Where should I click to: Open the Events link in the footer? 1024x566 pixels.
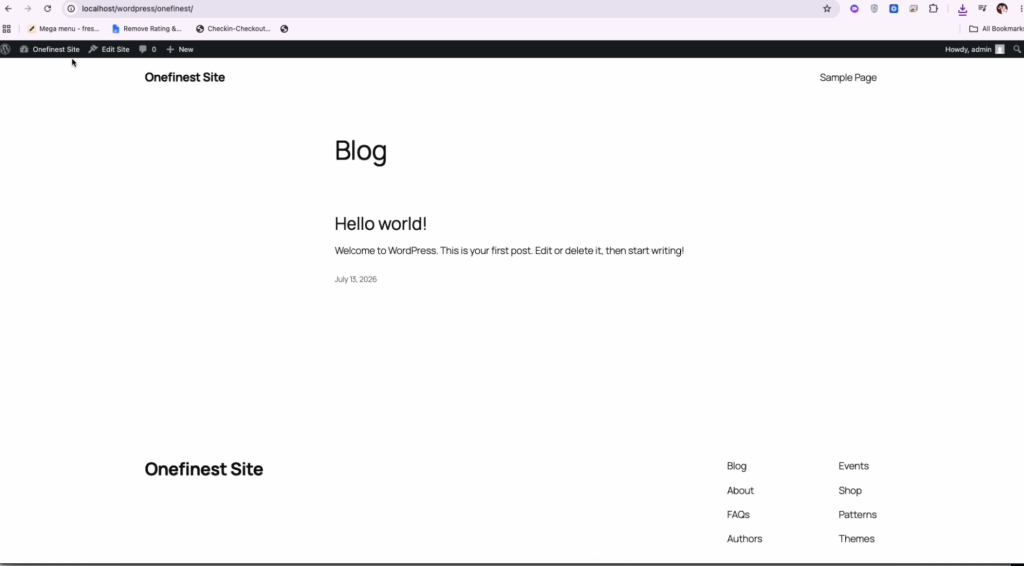pyautogui.click(x=854, y=465)
